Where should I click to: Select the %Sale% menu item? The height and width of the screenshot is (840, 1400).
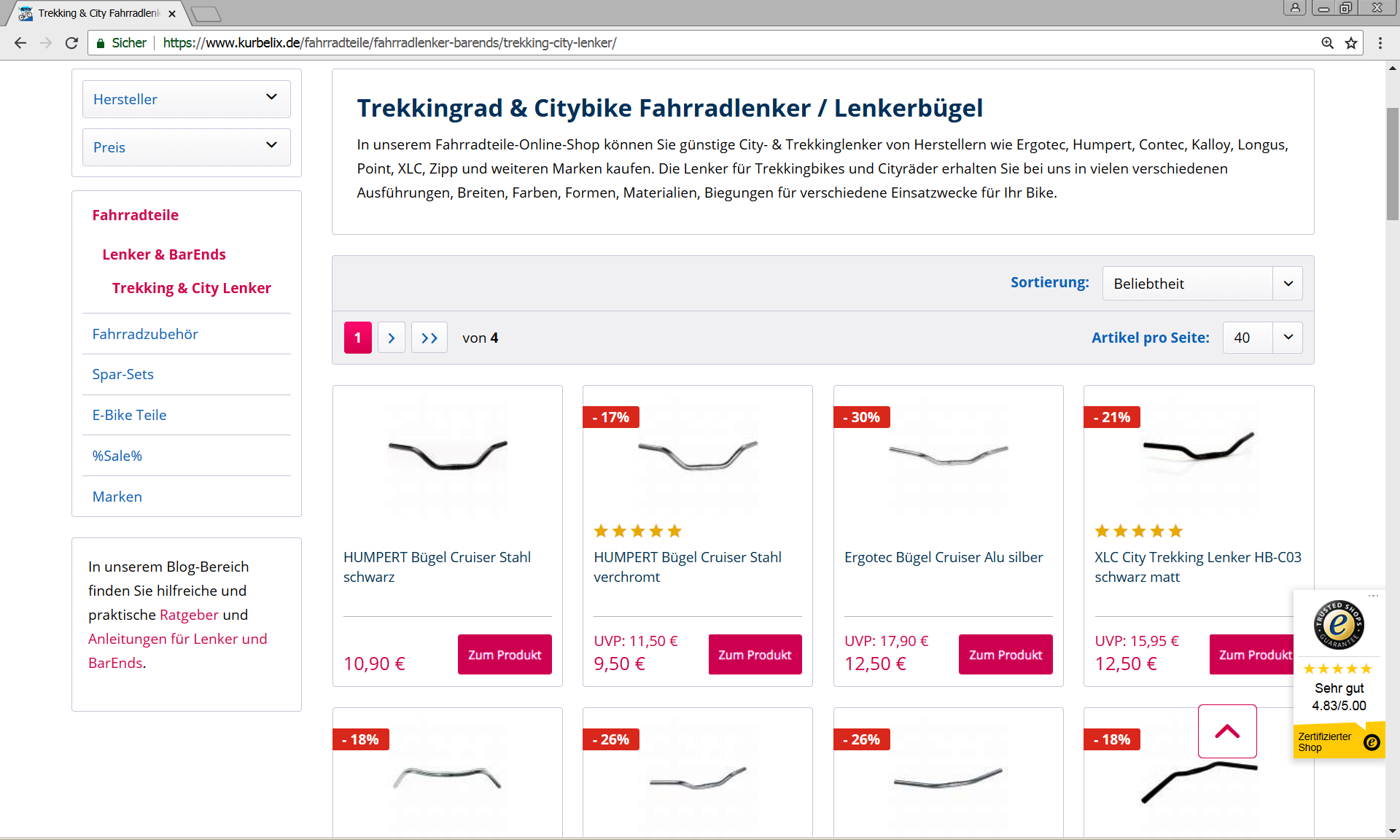tap(117, 456)
